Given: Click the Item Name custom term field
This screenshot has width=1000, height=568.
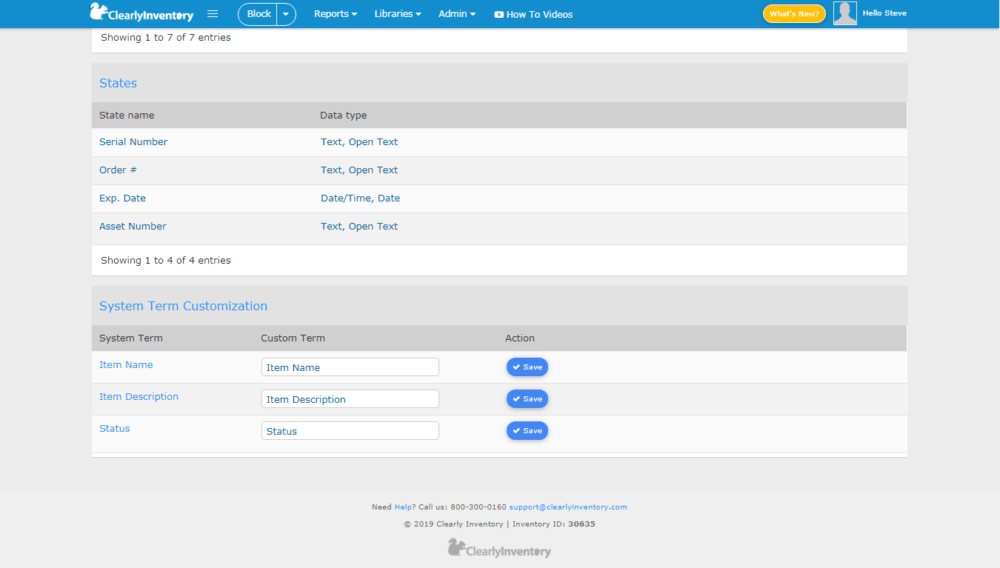Looking at the screenshot, I should [x=350, y=367].
